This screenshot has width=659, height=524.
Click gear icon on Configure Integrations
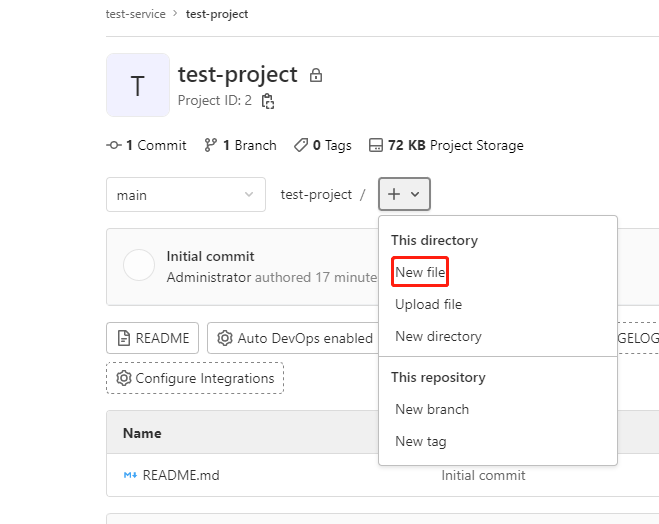point(124,378)
